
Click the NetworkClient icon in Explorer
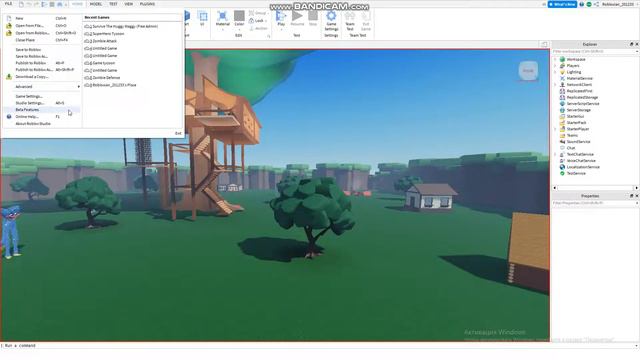(562, 84)
